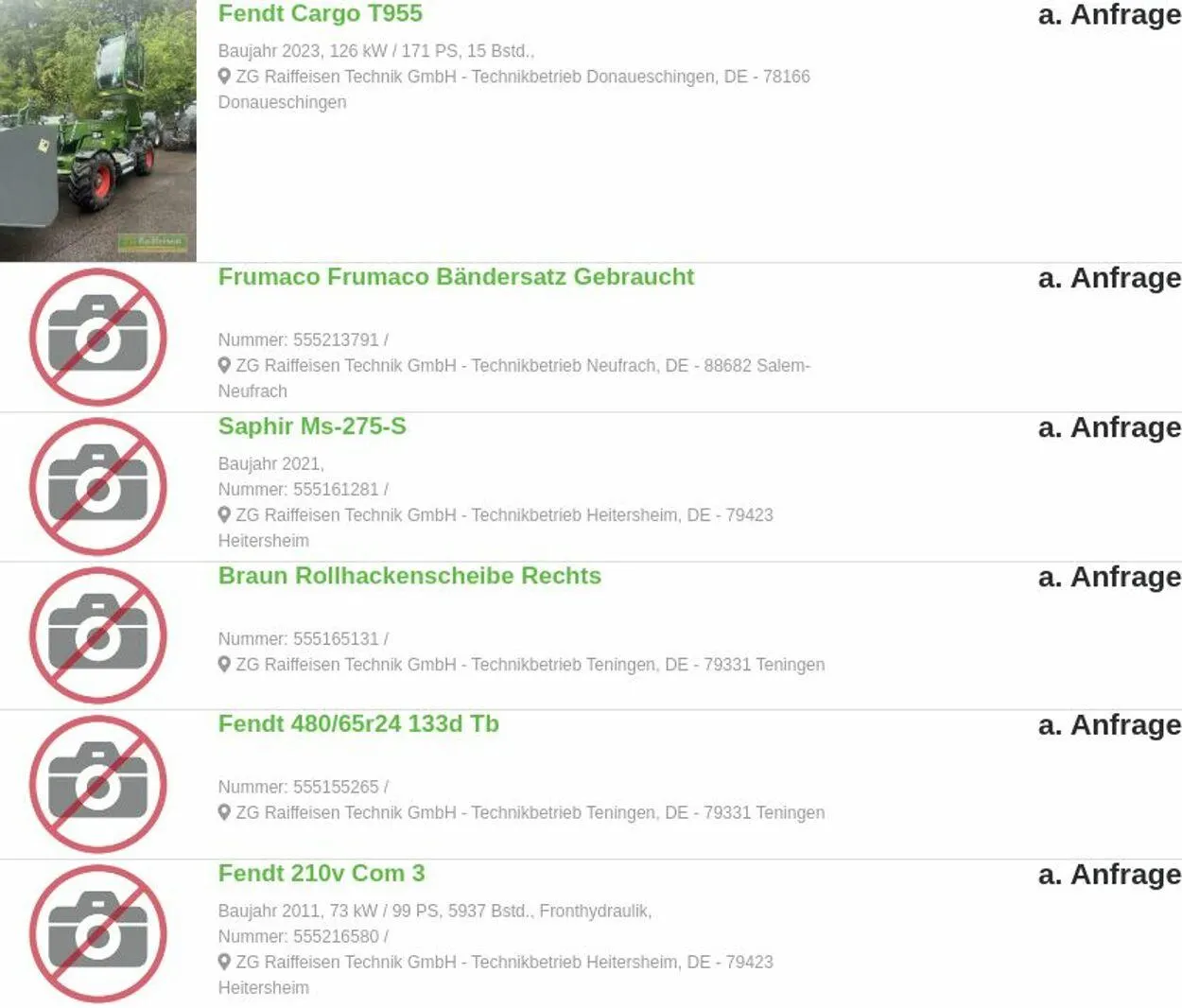Click the no-photo icon for Braun Rollhackenscheibe
This screenshot has width=1182, height=1008.
tap(98, 635)
